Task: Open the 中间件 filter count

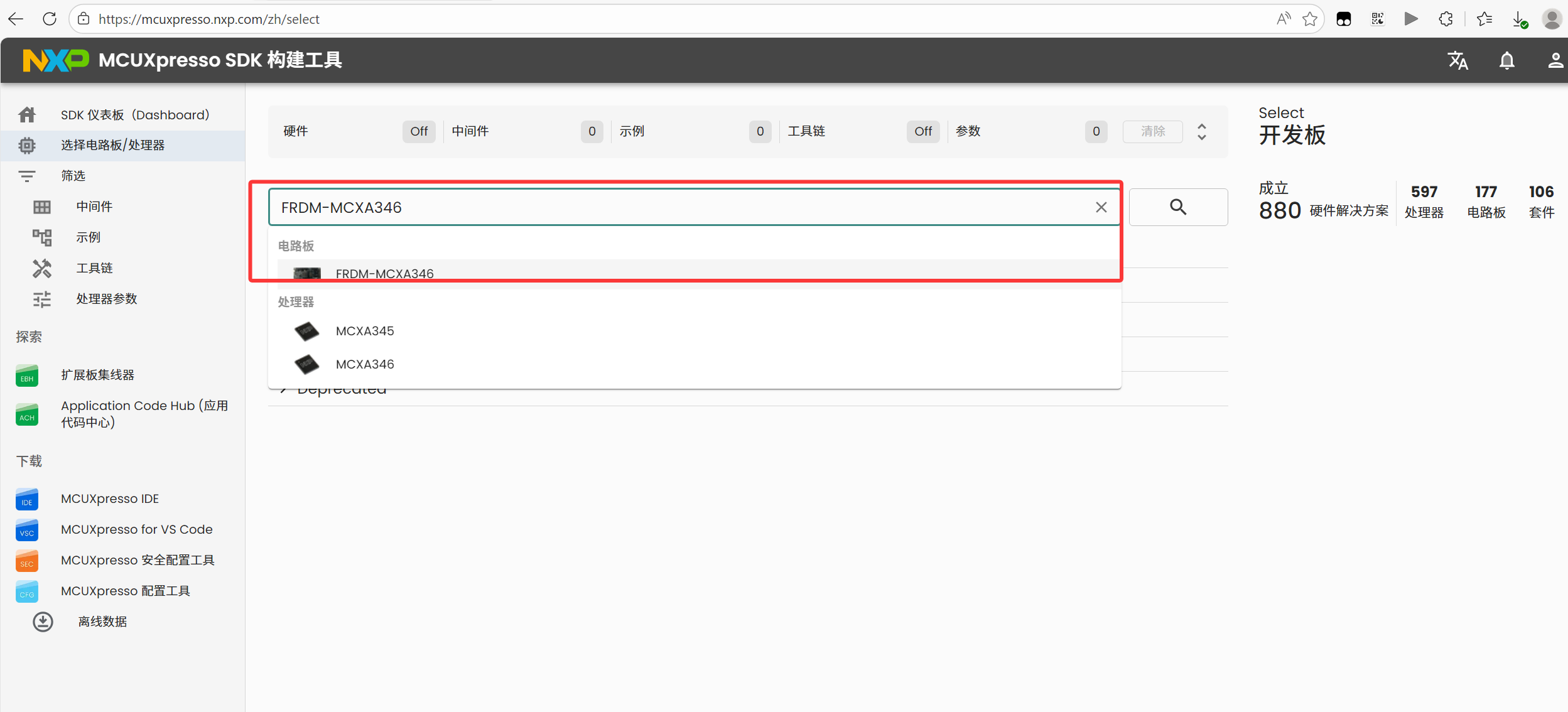Action: (x=592, y=131)
